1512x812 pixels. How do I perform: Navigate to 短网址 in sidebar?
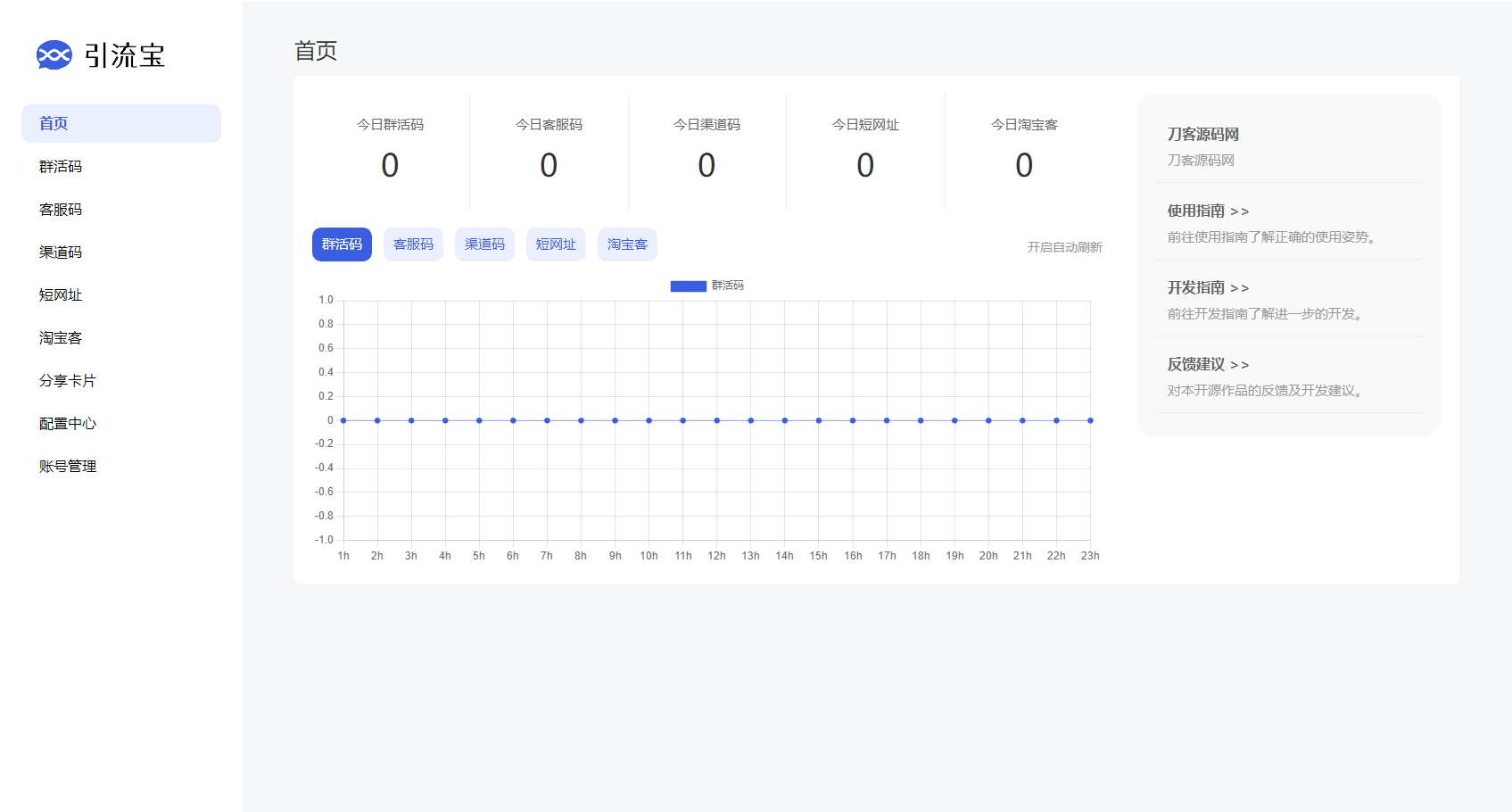tap(61, 295)
